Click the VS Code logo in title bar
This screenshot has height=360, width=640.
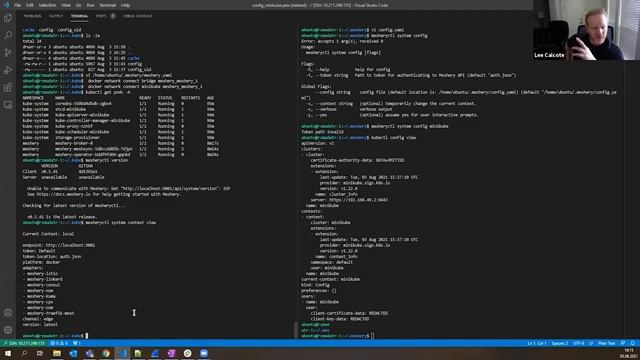[6, 5]
